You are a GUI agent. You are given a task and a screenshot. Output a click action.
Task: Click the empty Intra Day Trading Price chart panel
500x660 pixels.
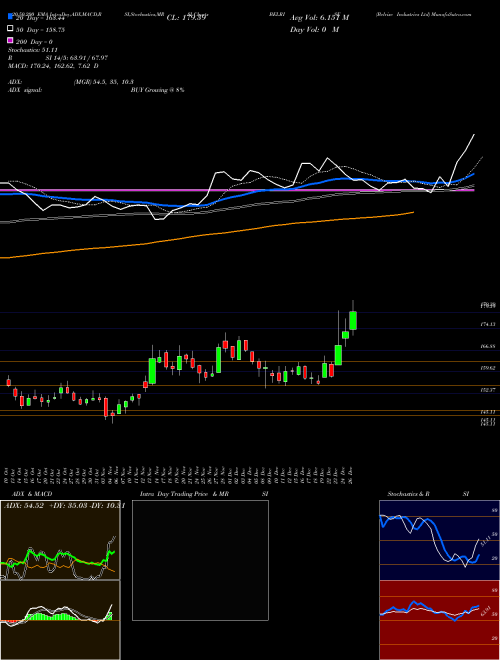pyautogui.click(x=200, y=560)
